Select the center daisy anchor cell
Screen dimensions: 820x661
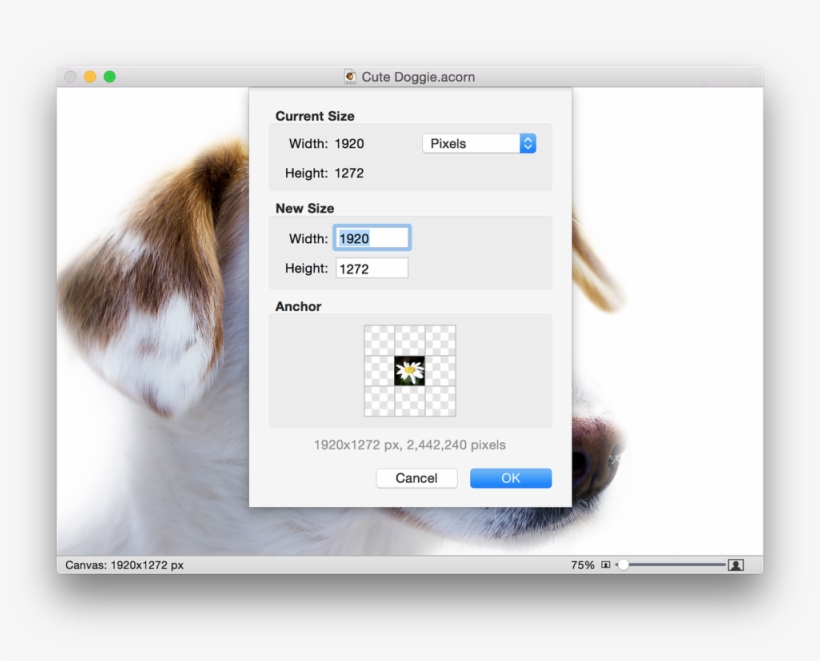point(410,371)
